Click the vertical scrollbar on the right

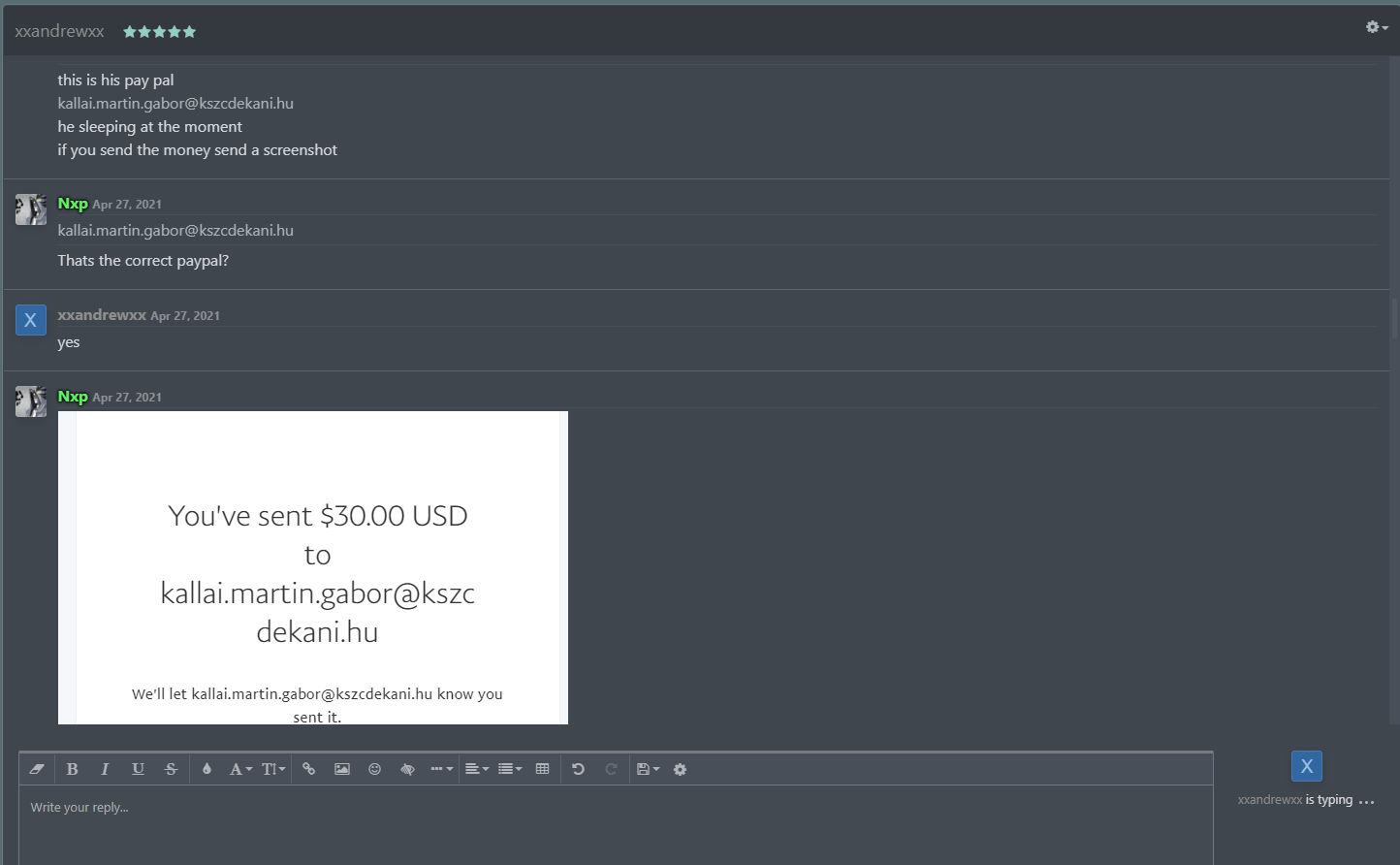click(x=1395, y=320)
